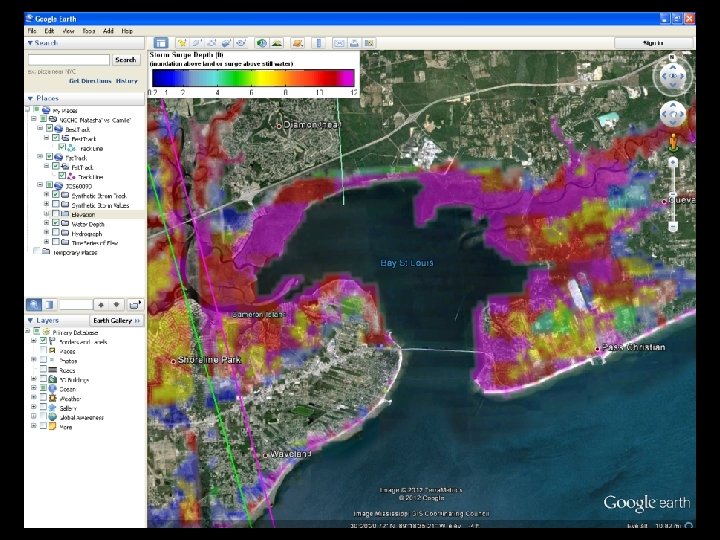Screen dimensions: 720x540
Task: Click the sunlight landscape toolbar icon
Action: click(x=276, y=43)
